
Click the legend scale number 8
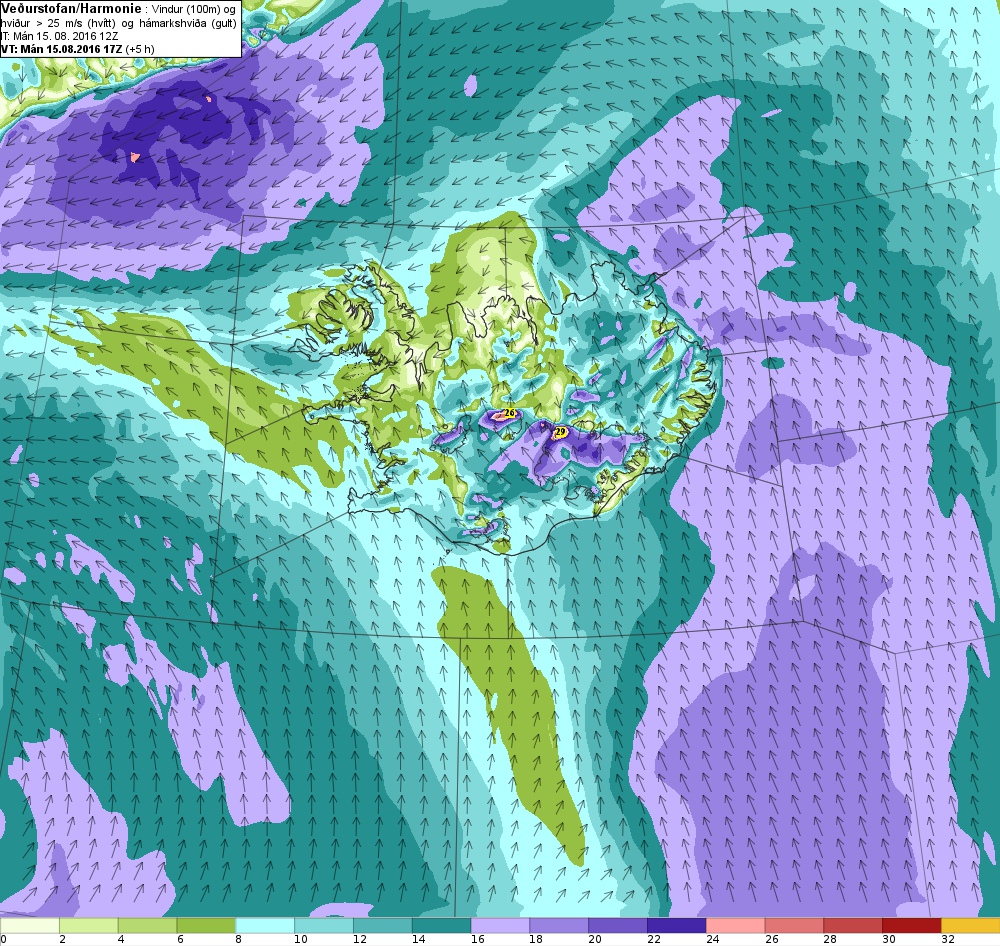pyautogui.click(x=239, y=939)
